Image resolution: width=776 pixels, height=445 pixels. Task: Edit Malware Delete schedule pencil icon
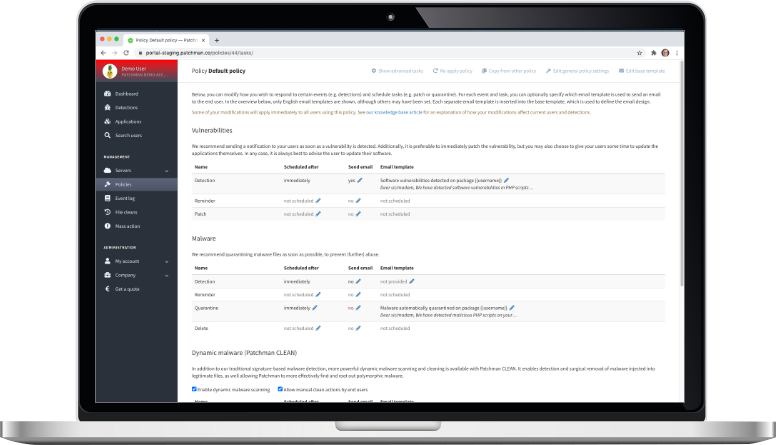319,328
